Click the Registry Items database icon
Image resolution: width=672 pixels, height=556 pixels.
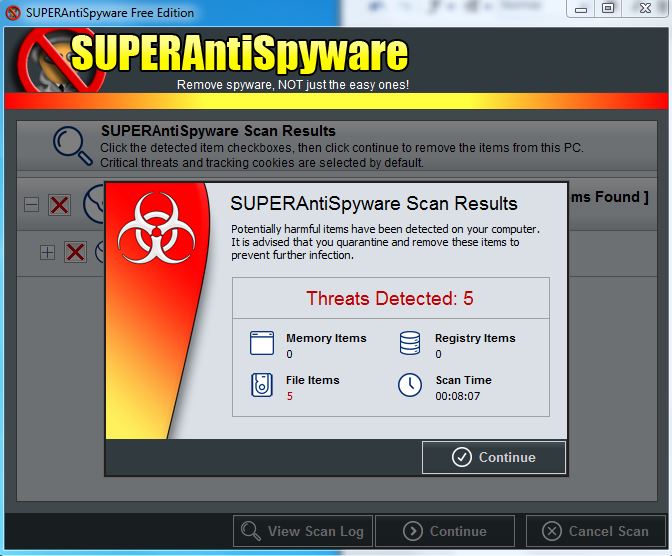coord(410,343)
